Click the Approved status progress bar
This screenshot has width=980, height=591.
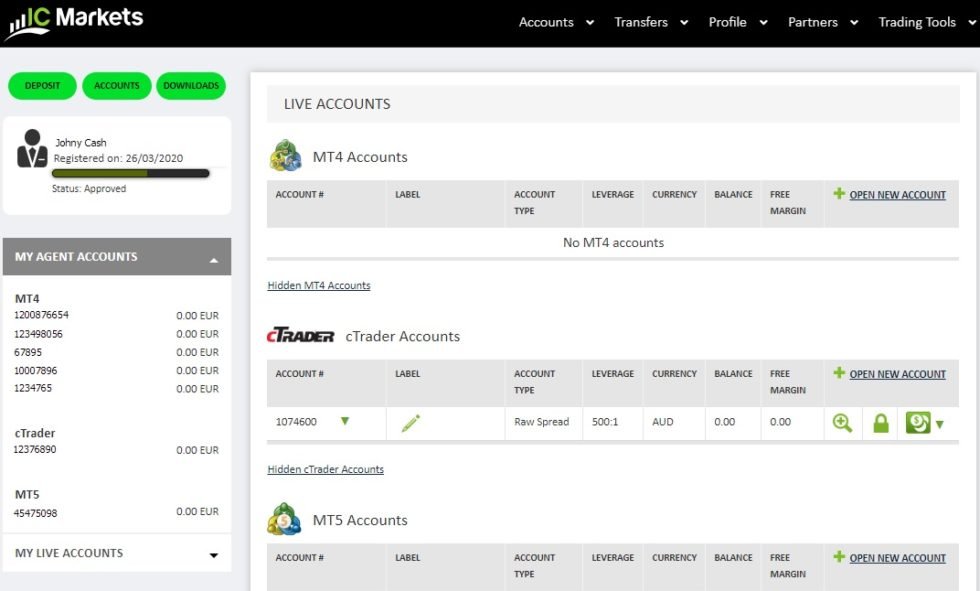[x=132, y=173]
